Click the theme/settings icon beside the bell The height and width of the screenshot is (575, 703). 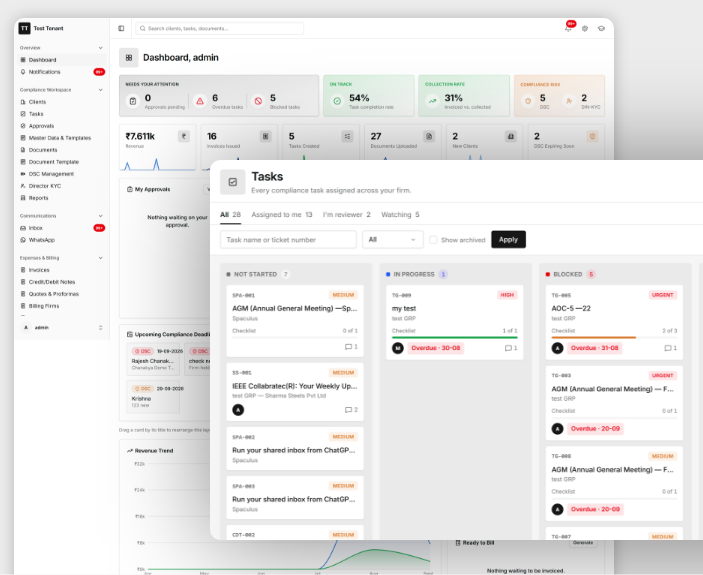[585, 28]
